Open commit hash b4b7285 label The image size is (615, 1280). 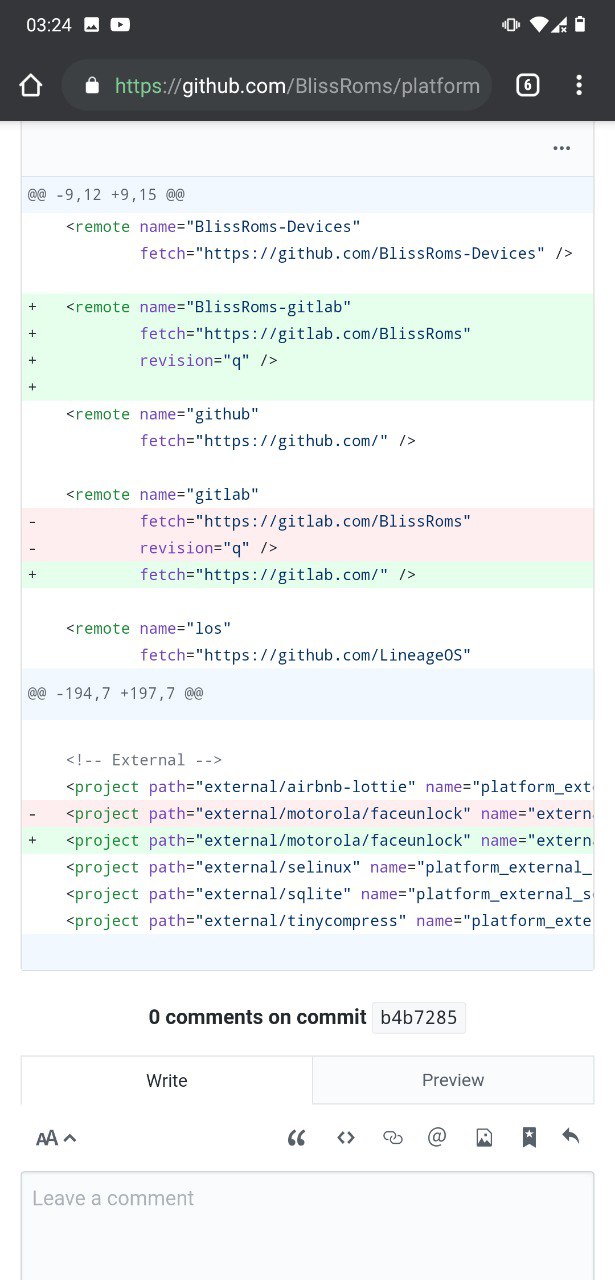coord(419,1018)
